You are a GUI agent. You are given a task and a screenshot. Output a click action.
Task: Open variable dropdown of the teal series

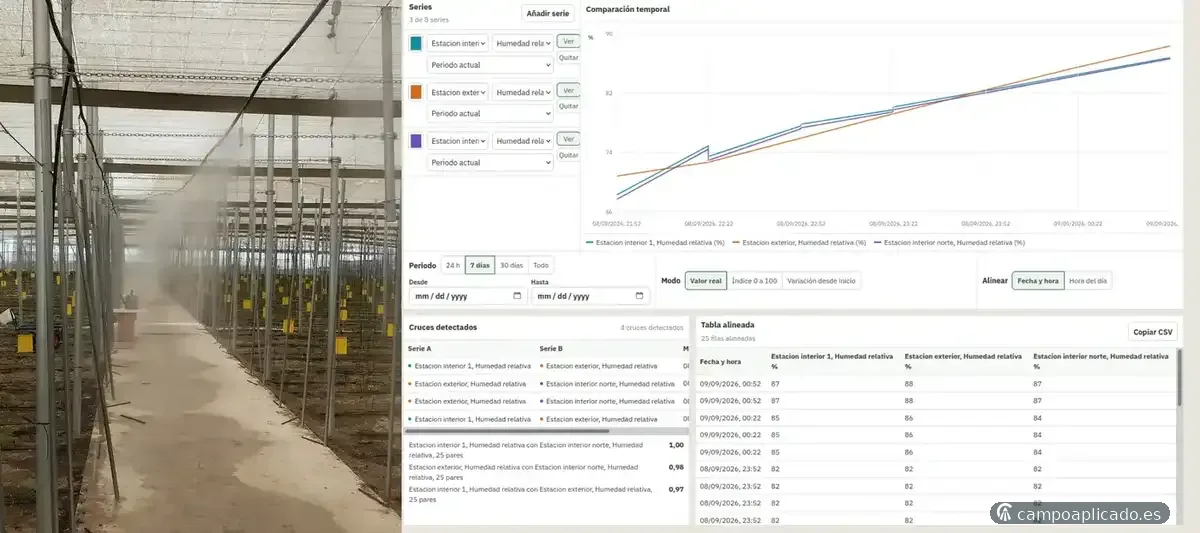coord(523,43)
